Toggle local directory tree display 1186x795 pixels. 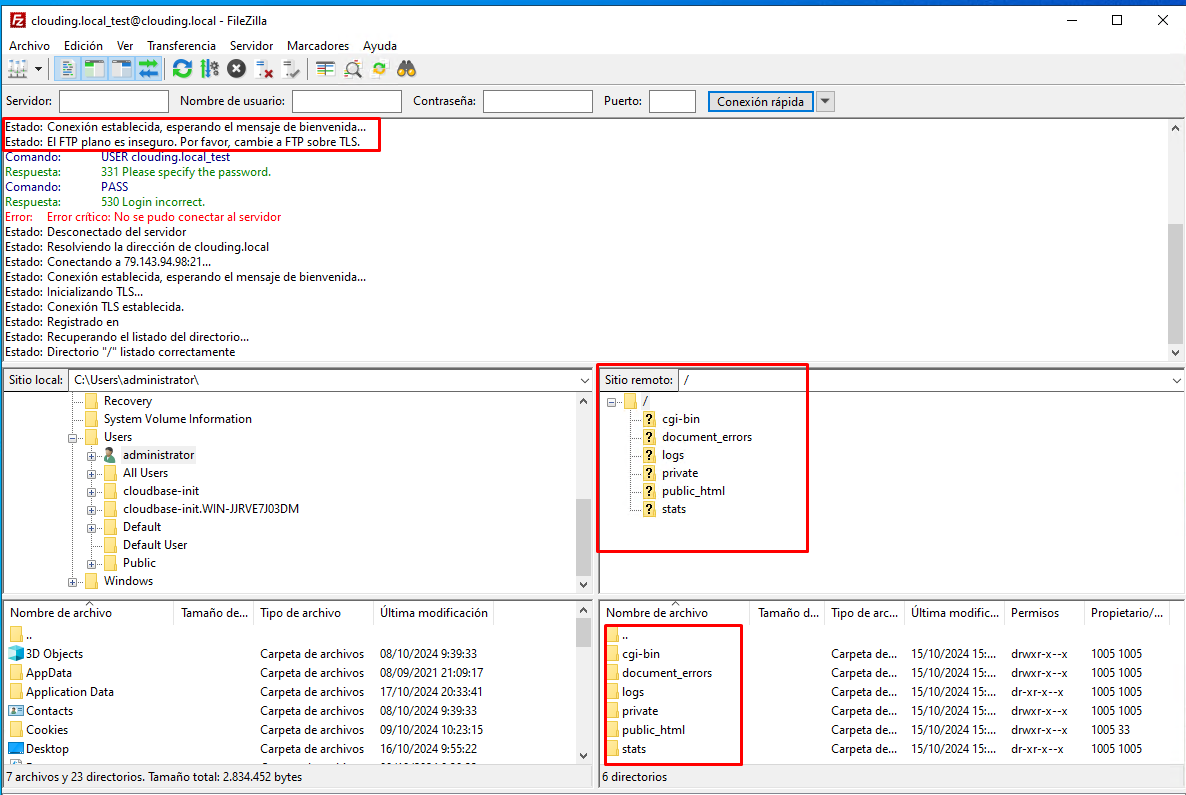click(x=95, y=70)
